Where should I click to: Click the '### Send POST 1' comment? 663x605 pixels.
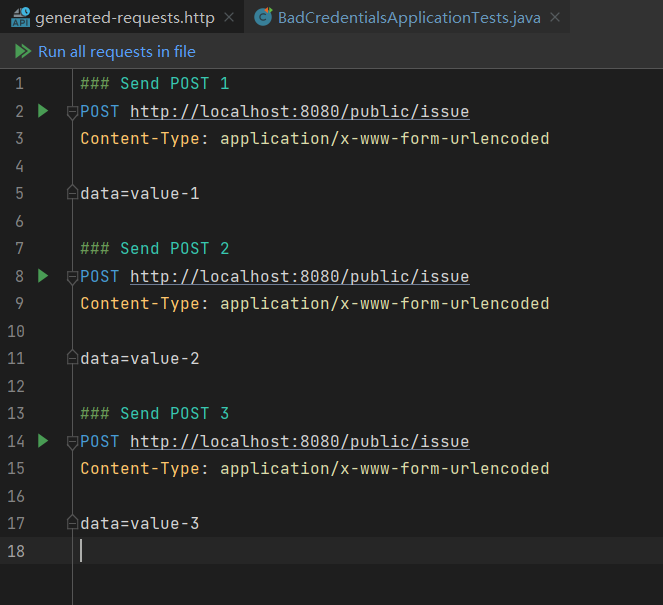coord(155,83)
